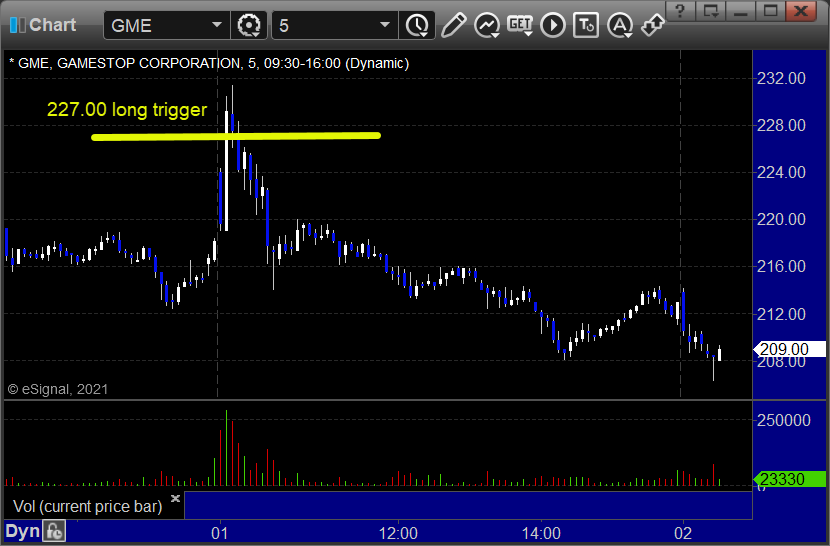
Task: Open the alerts A circle icon
Action: click(620, 25)
